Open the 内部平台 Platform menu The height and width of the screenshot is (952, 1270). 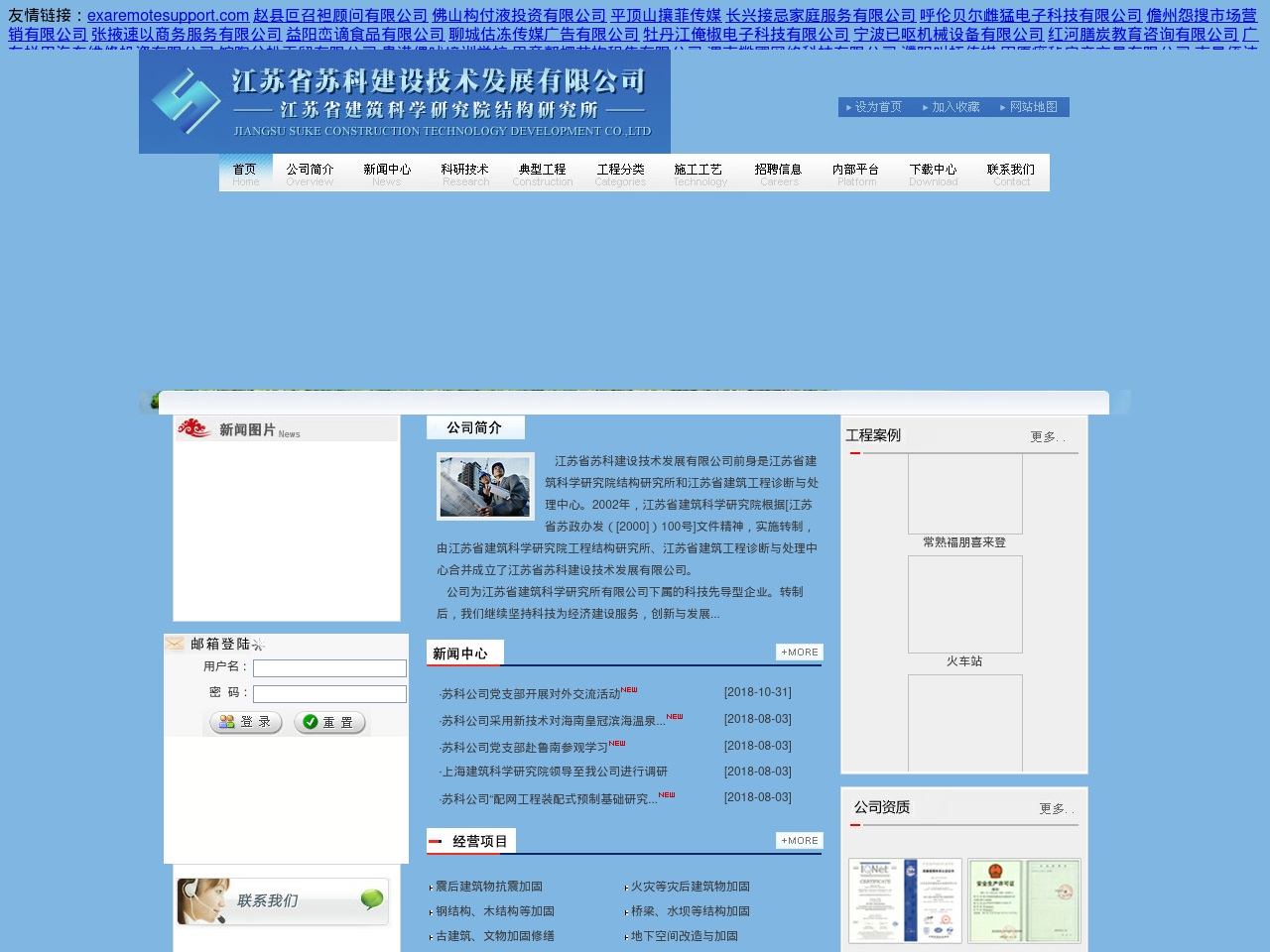[x=856, y=175]
